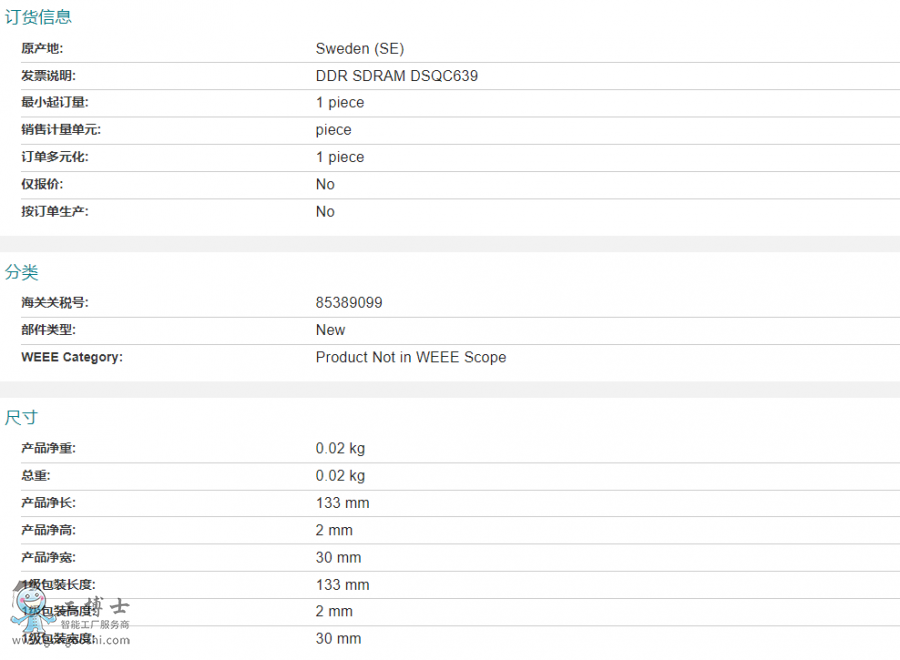The height and width of the screenshot is (660, 900).
Task: Select the 原产地 label
Action: pyautogui.click(x=42, y=48)
